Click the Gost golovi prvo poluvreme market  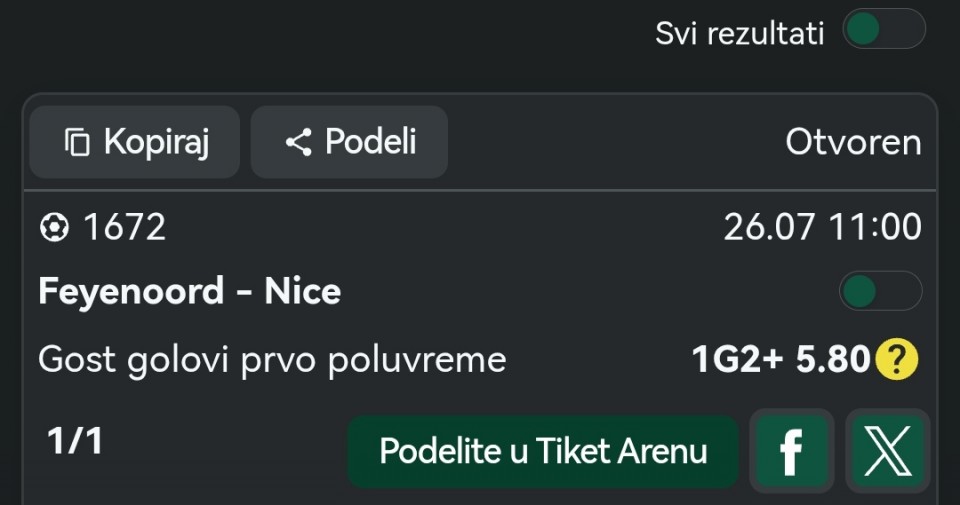272,359
